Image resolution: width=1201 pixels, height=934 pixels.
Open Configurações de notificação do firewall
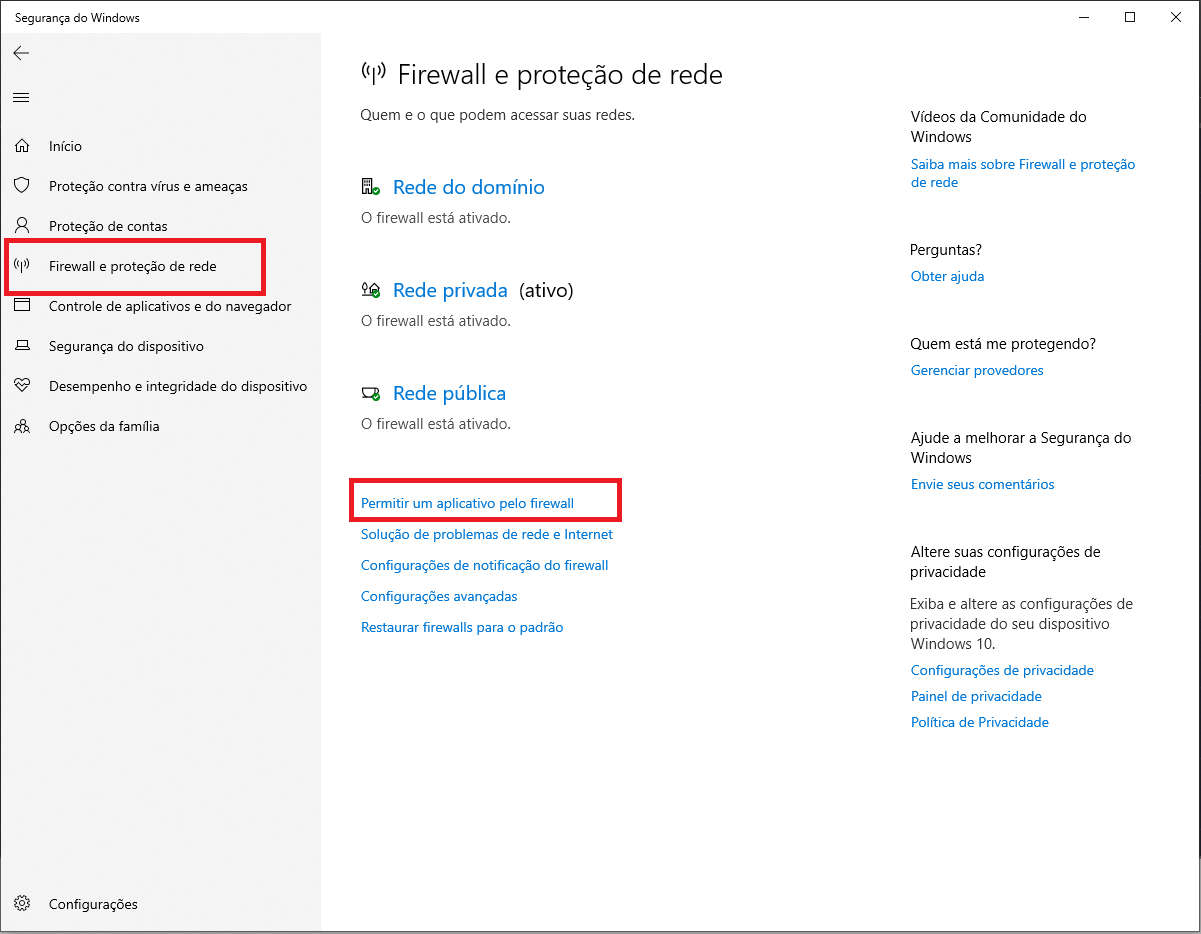tap(484, 565)
